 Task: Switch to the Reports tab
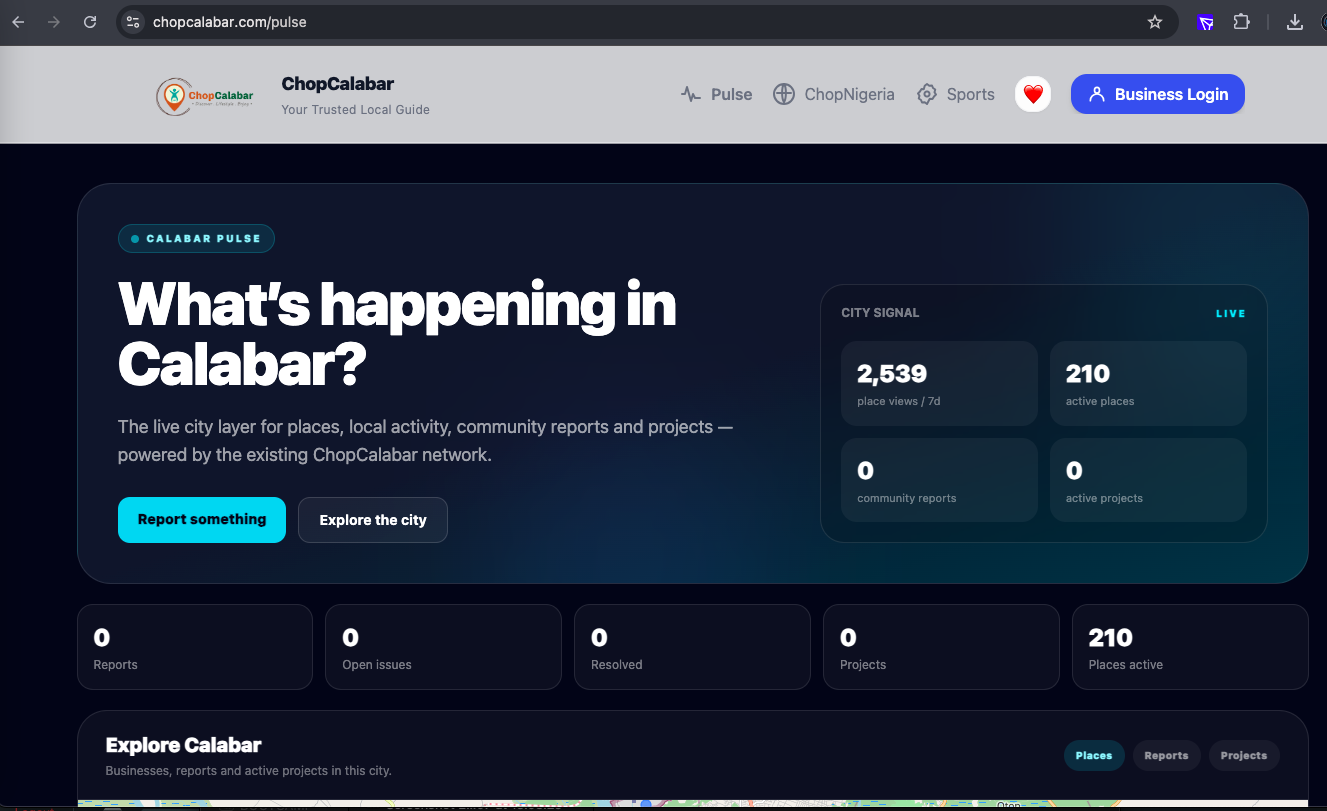click(1166, 756)
